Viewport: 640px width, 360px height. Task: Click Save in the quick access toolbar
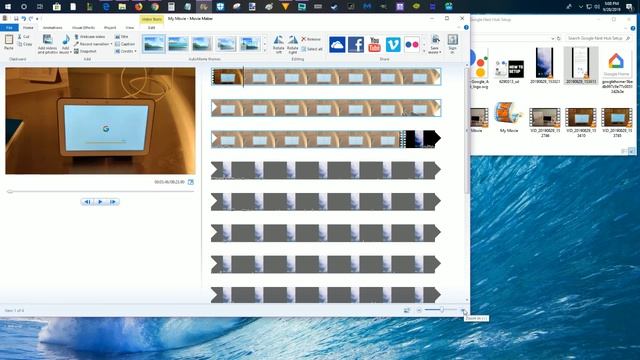pyautogui.click(x=16, y=19)
